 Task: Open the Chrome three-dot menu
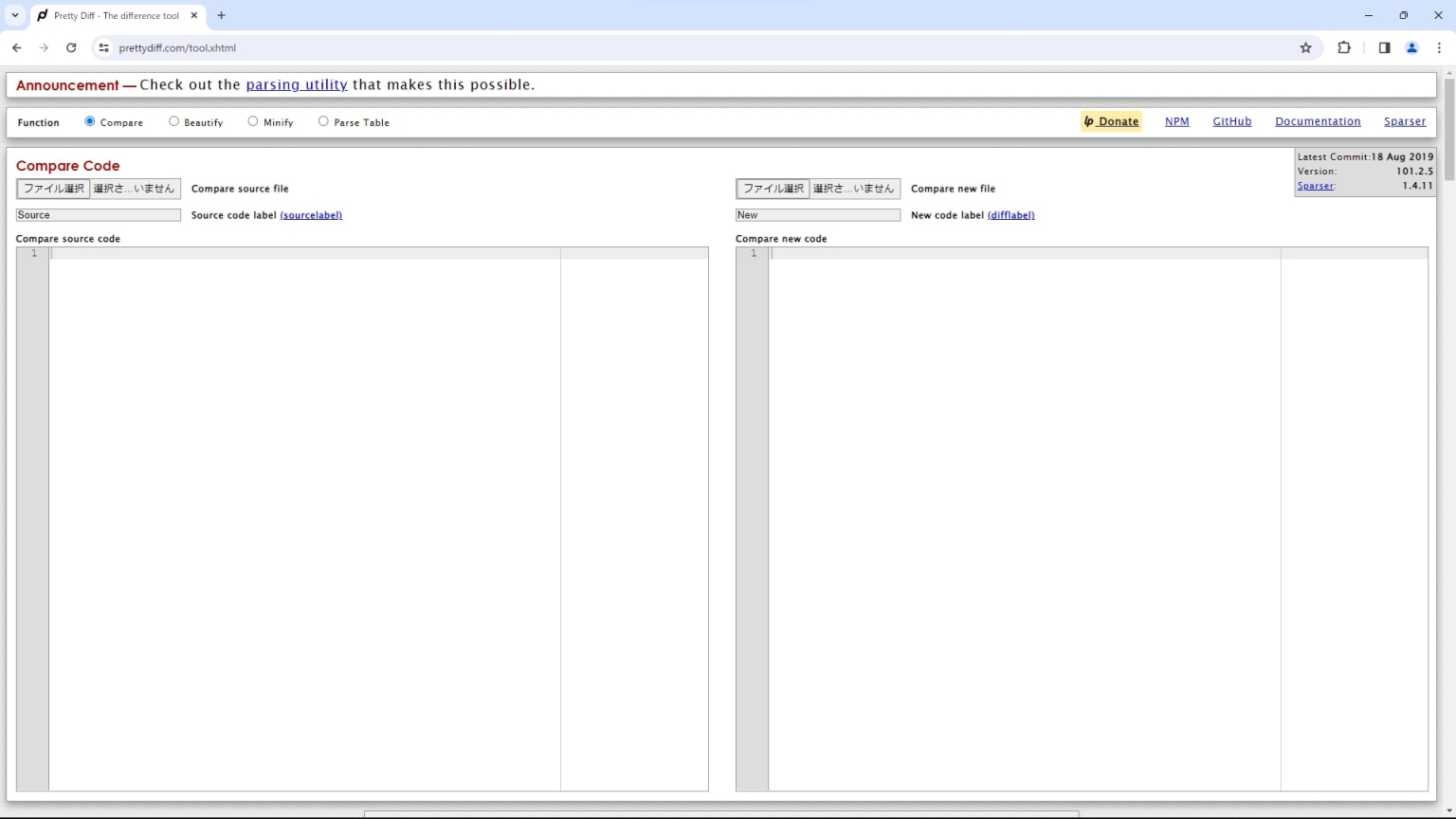click(x=1439, y=47)
